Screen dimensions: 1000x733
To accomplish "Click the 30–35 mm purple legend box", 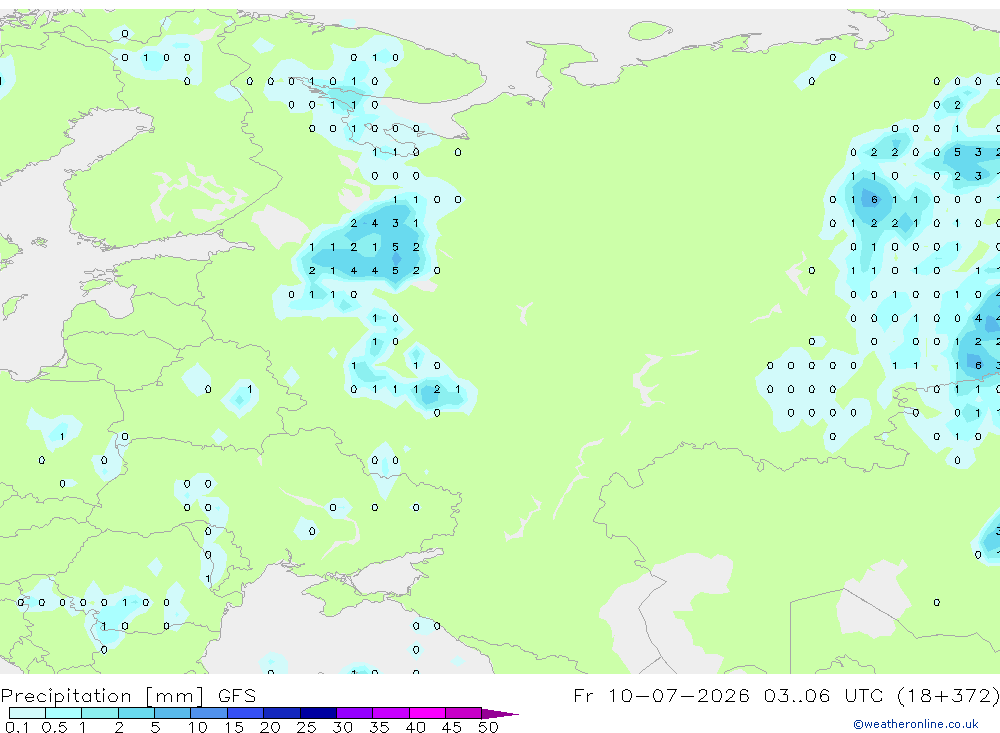I will [355, 713].
